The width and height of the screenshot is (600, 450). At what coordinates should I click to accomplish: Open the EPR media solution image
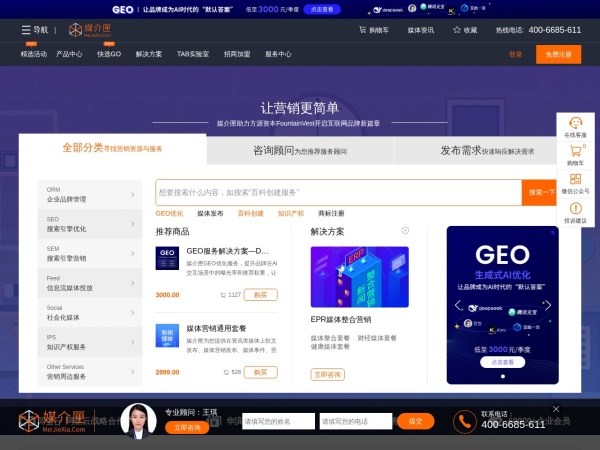[x=359, y=277]
